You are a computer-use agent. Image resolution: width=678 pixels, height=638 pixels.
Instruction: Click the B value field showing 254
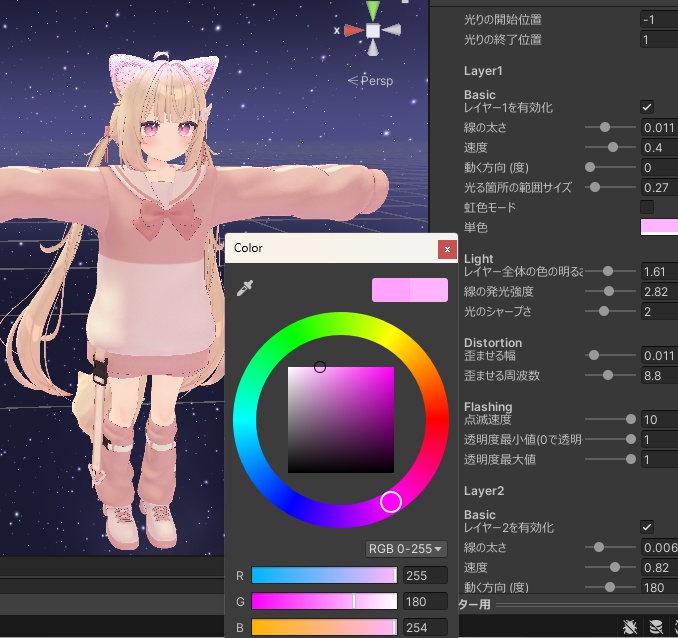tap(425, 627)
